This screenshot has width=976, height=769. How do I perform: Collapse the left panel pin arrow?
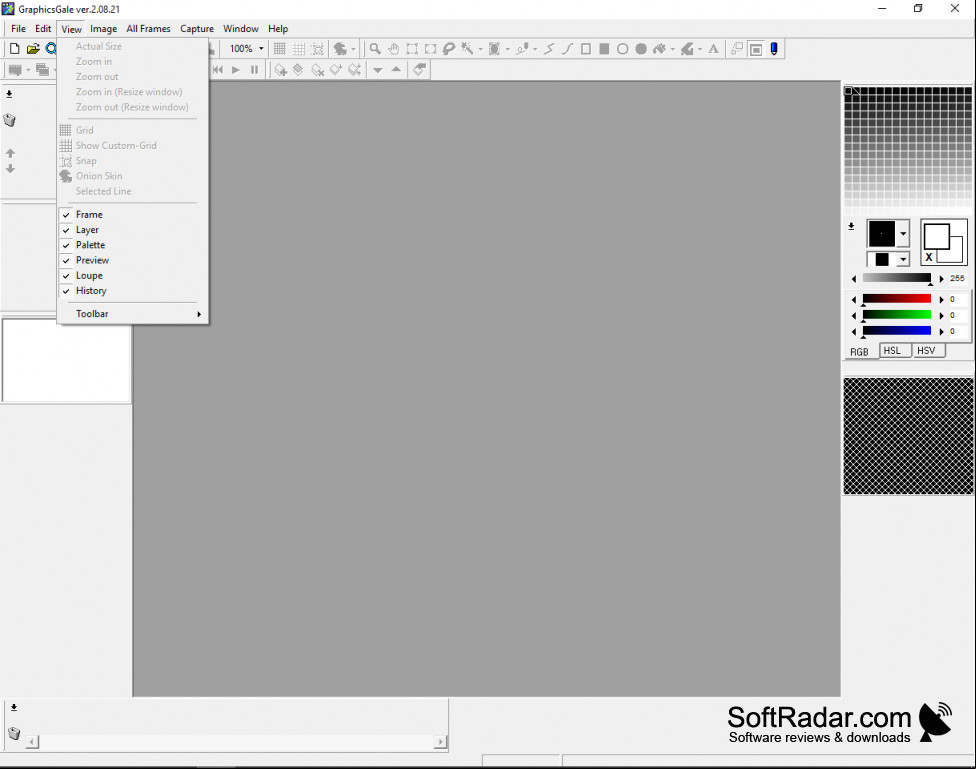point(9,94)
